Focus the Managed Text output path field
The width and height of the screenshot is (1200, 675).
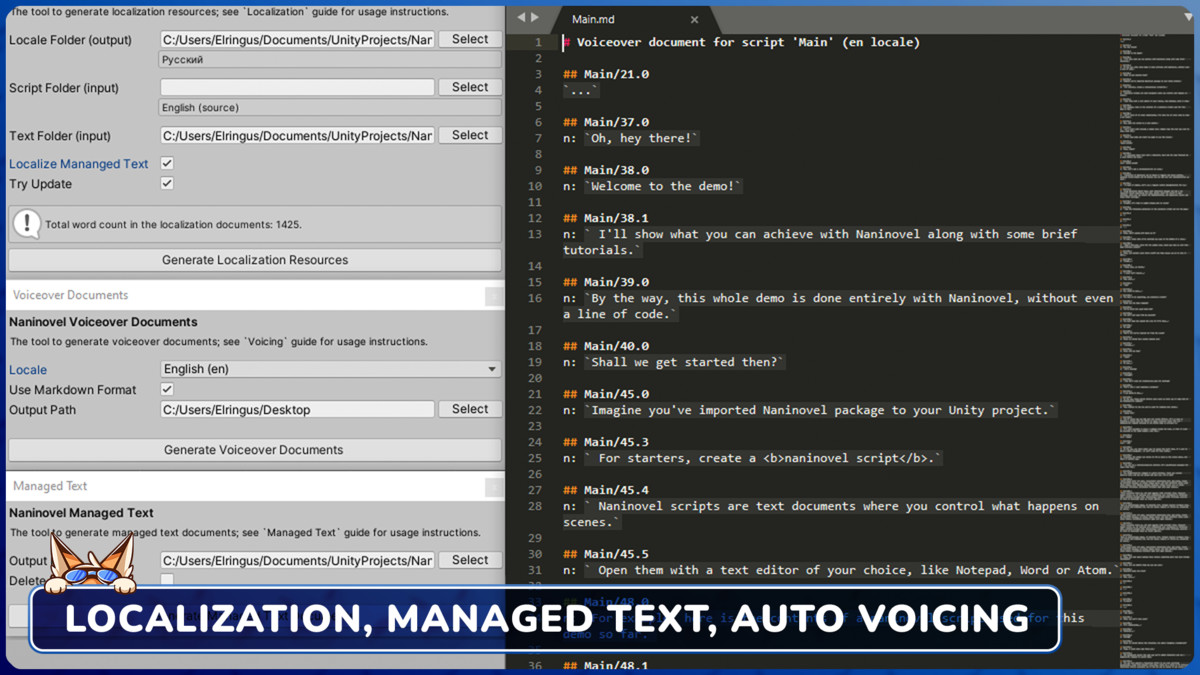pyautogui.click(x=298, y=560)
